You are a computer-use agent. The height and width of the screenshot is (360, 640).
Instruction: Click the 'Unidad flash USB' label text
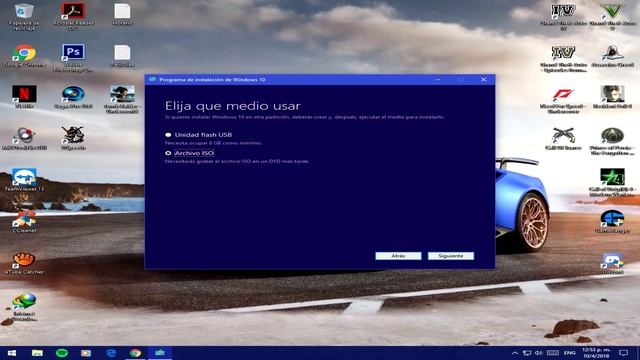203,135
